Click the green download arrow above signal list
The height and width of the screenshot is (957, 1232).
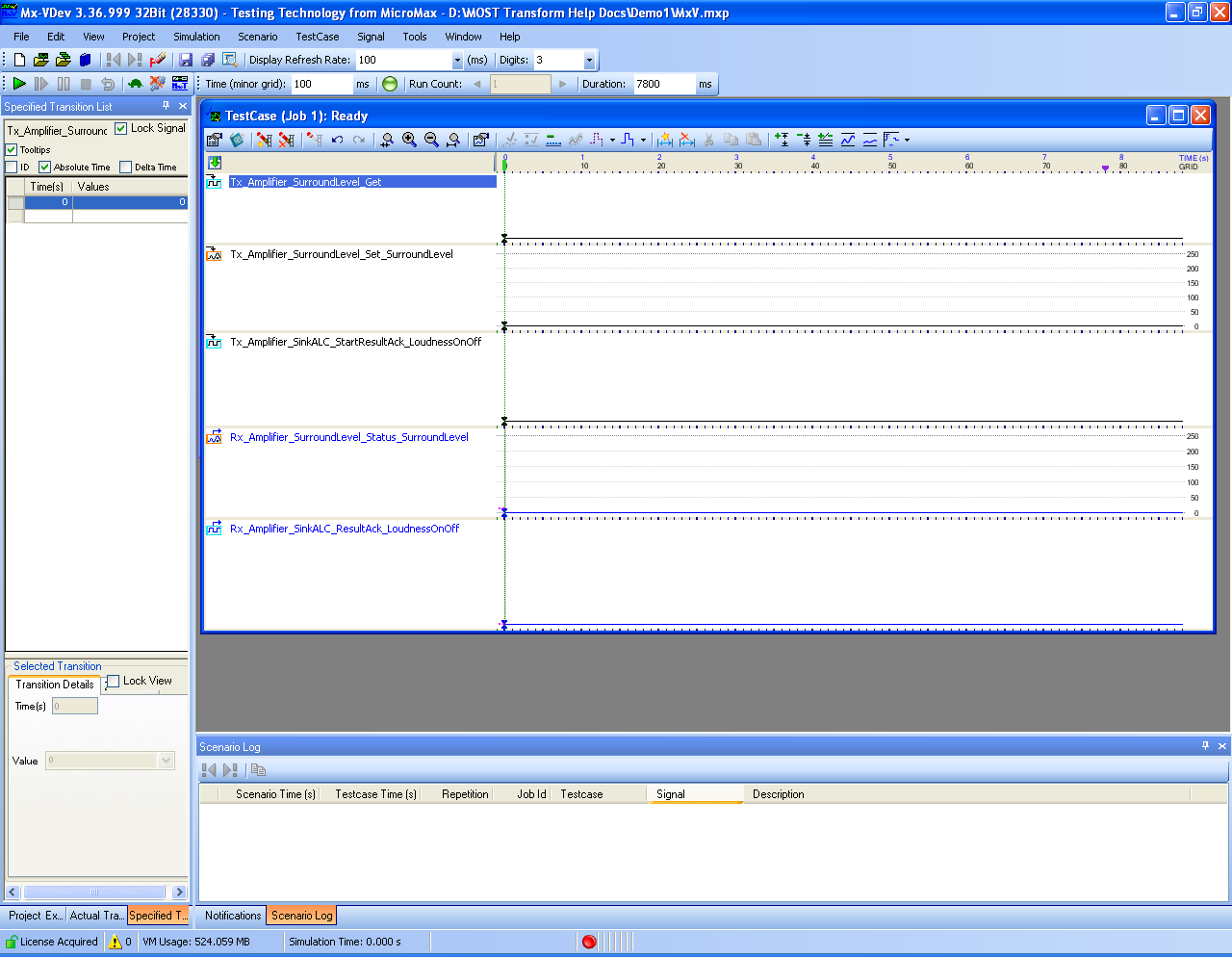[x=215, y=163]
